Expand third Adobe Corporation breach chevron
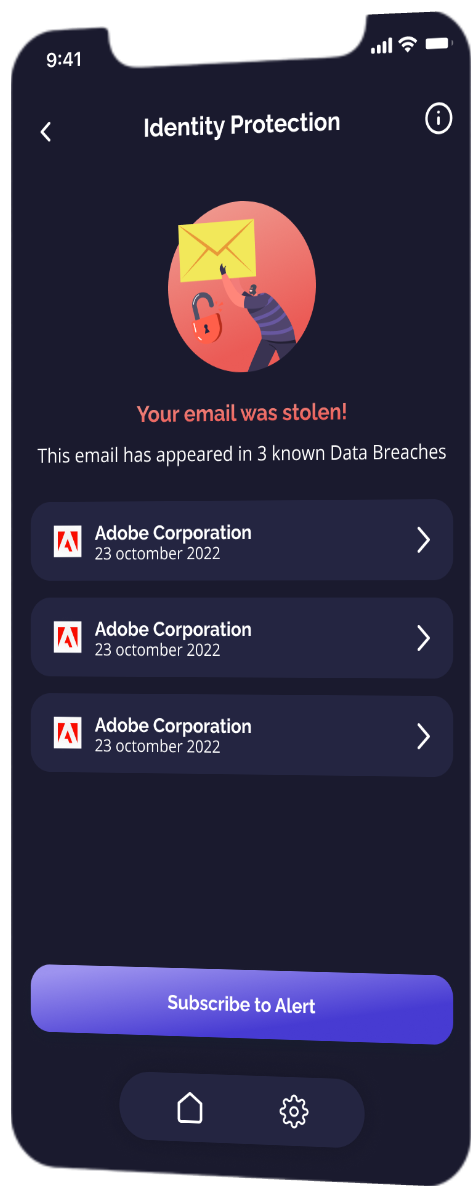 coord(423,736)
